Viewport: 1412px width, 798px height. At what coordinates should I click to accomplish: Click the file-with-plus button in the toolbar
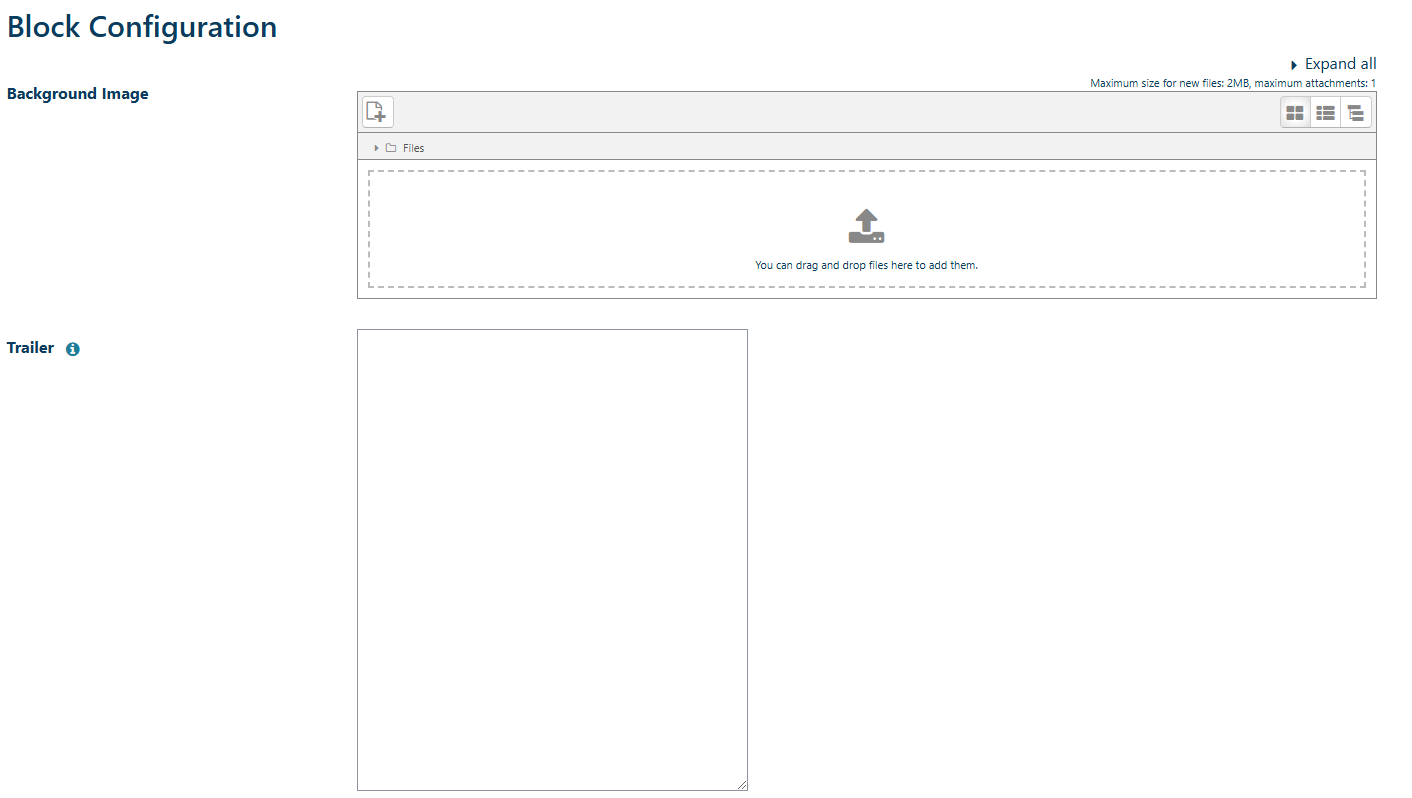pyautogui.click(x=377, y=111)
